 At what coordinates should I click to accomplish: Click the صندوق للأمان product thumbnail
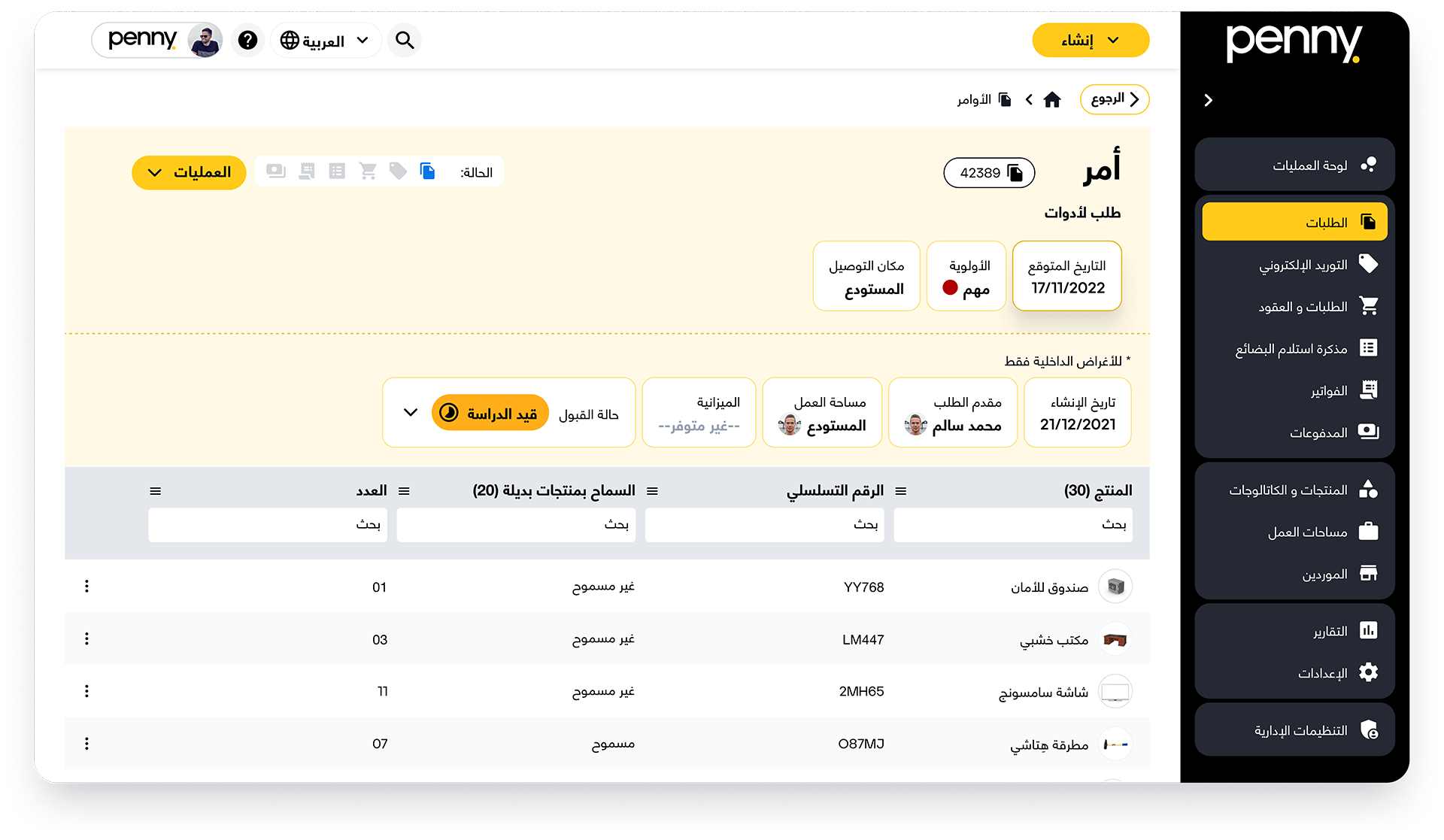tap(1115, 587)
